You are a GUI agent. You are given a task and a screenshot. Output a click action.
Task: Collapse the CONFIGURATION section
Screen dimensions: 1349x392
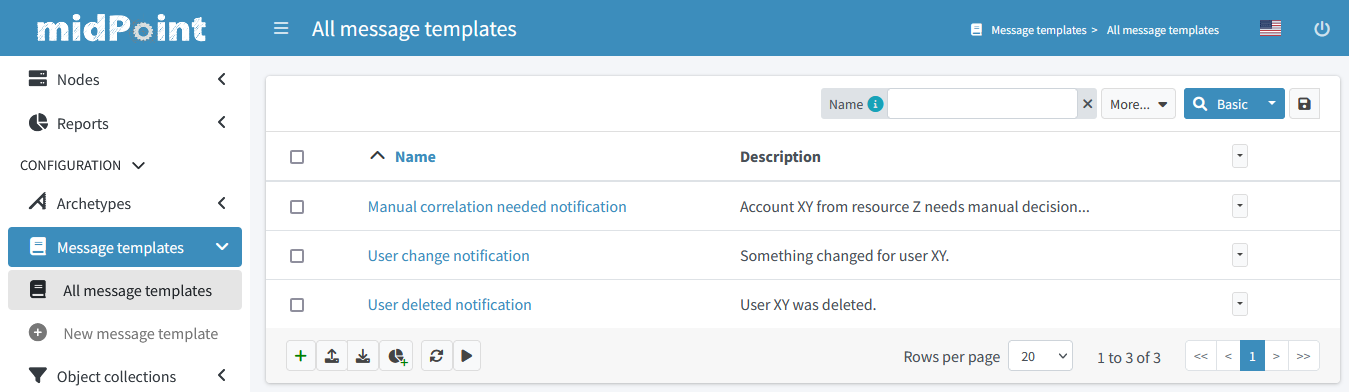138,165
